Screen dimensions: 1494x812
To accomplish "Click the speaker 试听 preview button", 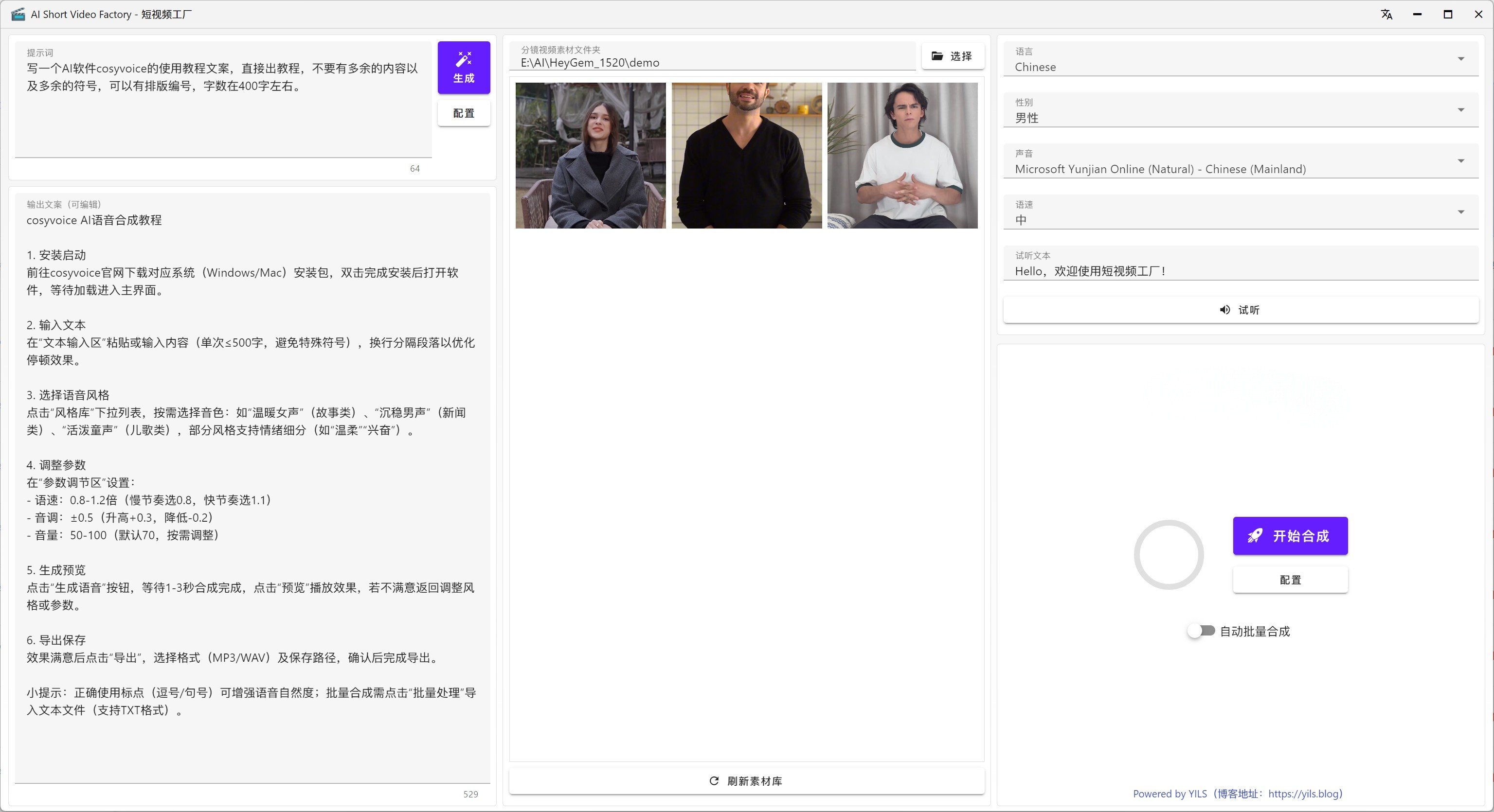I will (x=1240, y=310).
